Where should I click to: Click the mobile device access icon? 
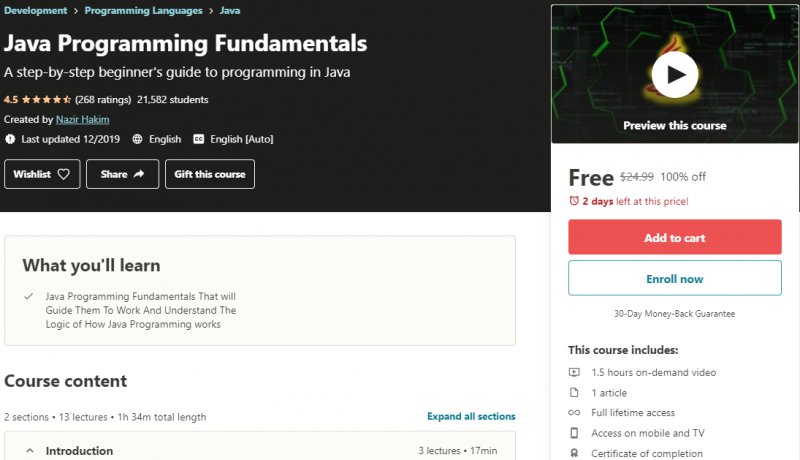click(x=574, y=433)
